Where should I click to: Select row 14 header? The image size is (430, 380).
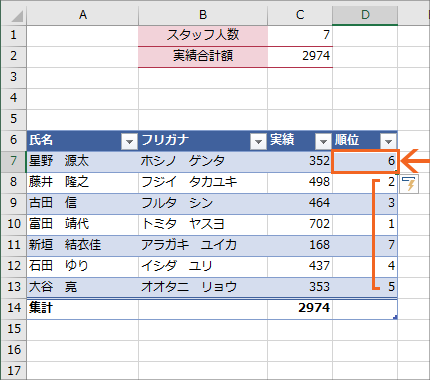[13, 308]
